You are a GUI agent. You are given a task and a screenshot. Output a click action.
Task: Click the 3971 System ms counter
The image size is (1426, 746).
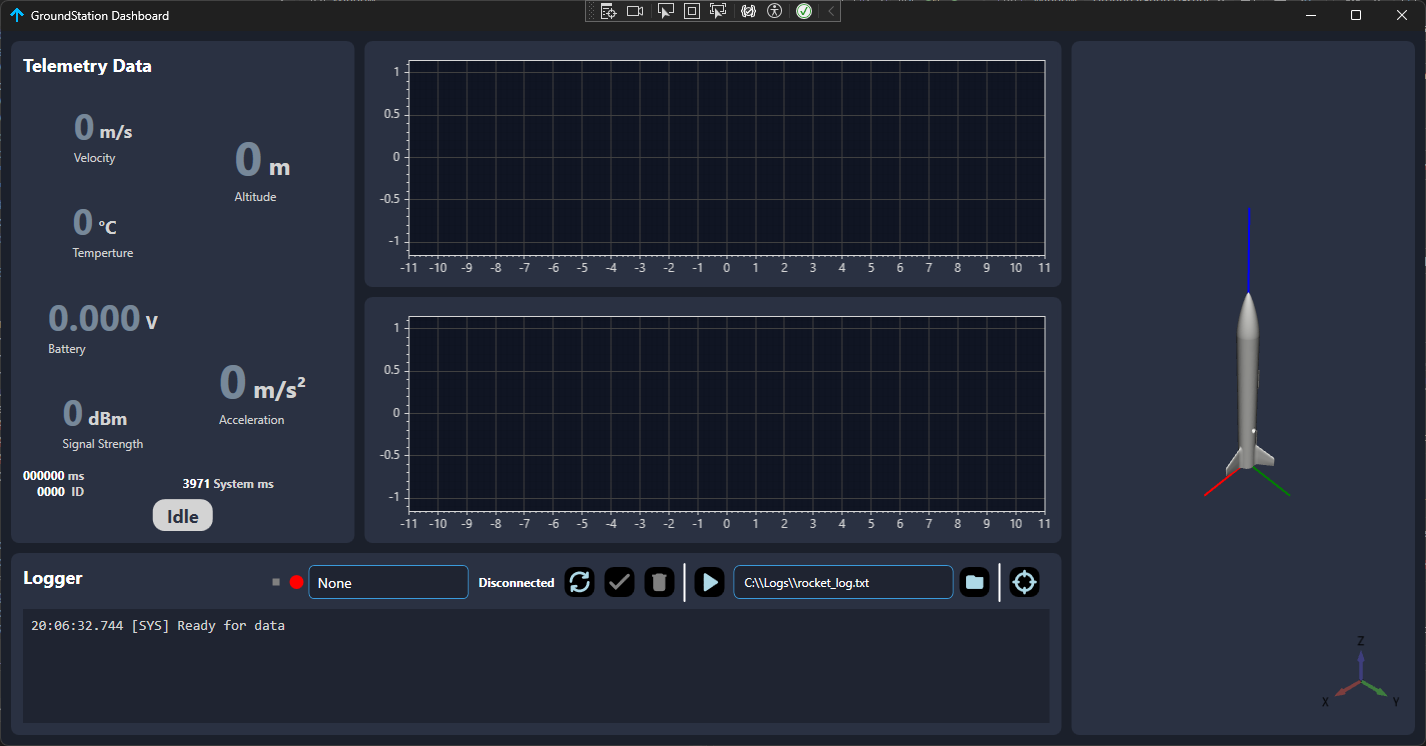pyautogui.click(x=228, y=484)
